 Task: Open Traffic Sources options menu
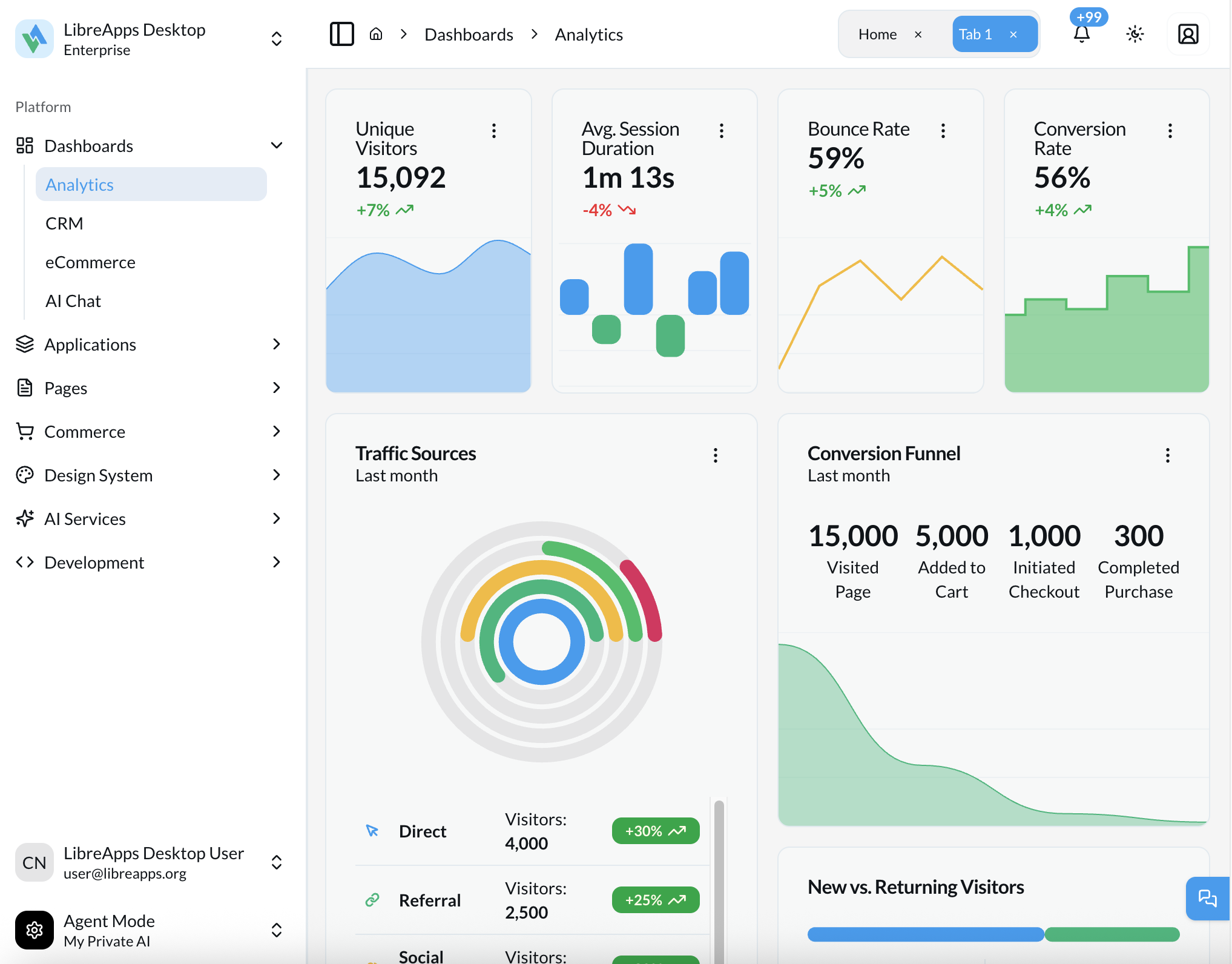[x=715, y=455]
